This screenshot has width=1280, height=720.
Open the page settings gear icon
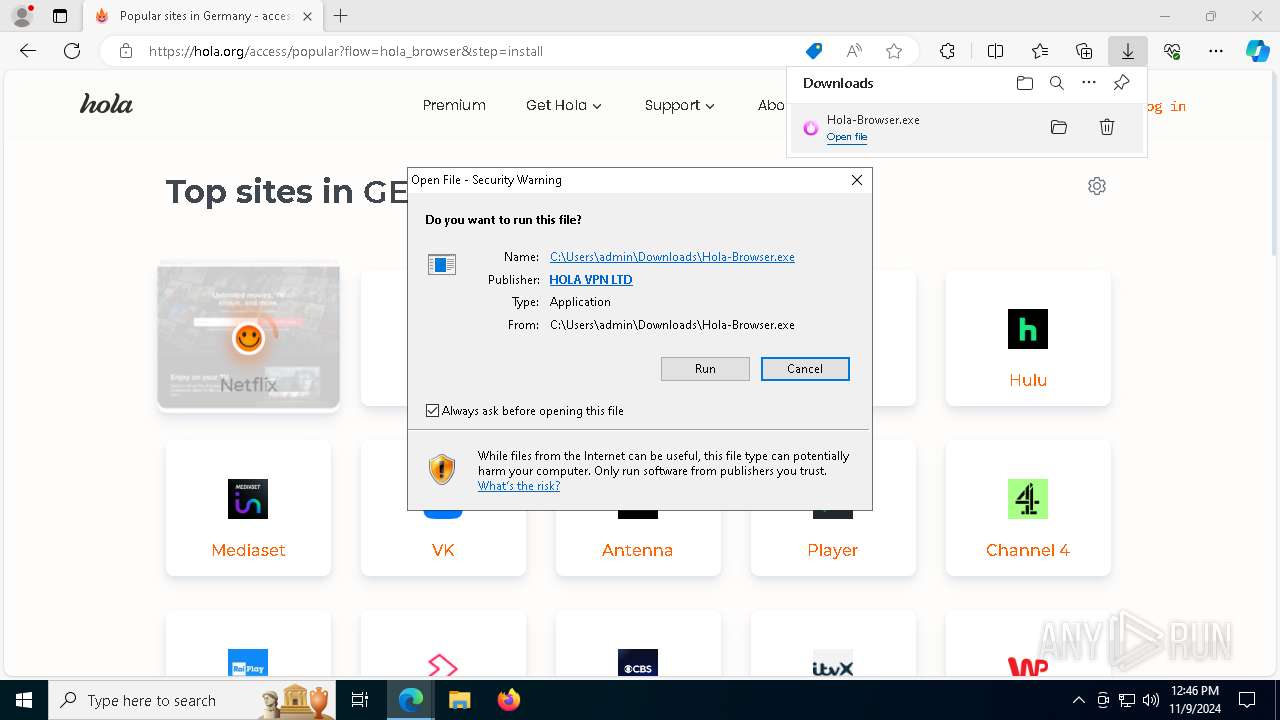coord(1097,186)
